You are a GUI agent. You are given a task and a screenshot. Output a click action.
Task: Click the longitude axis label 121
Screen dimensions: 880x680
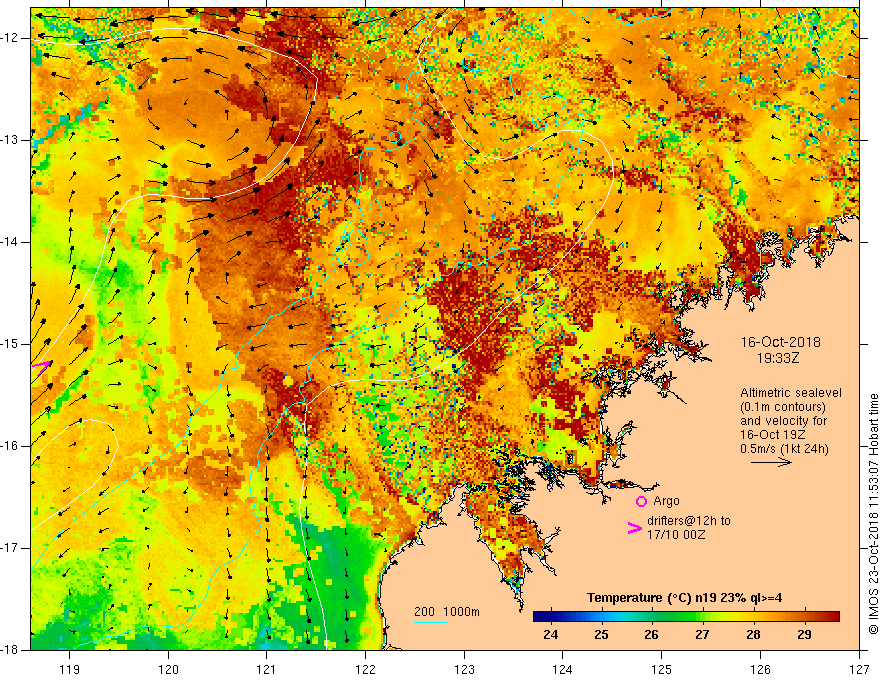(267, 669)
